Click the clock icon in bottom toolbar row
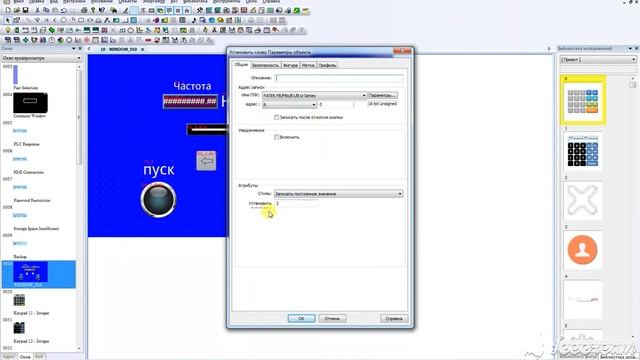The image size is (640, 360). point(52,40)
